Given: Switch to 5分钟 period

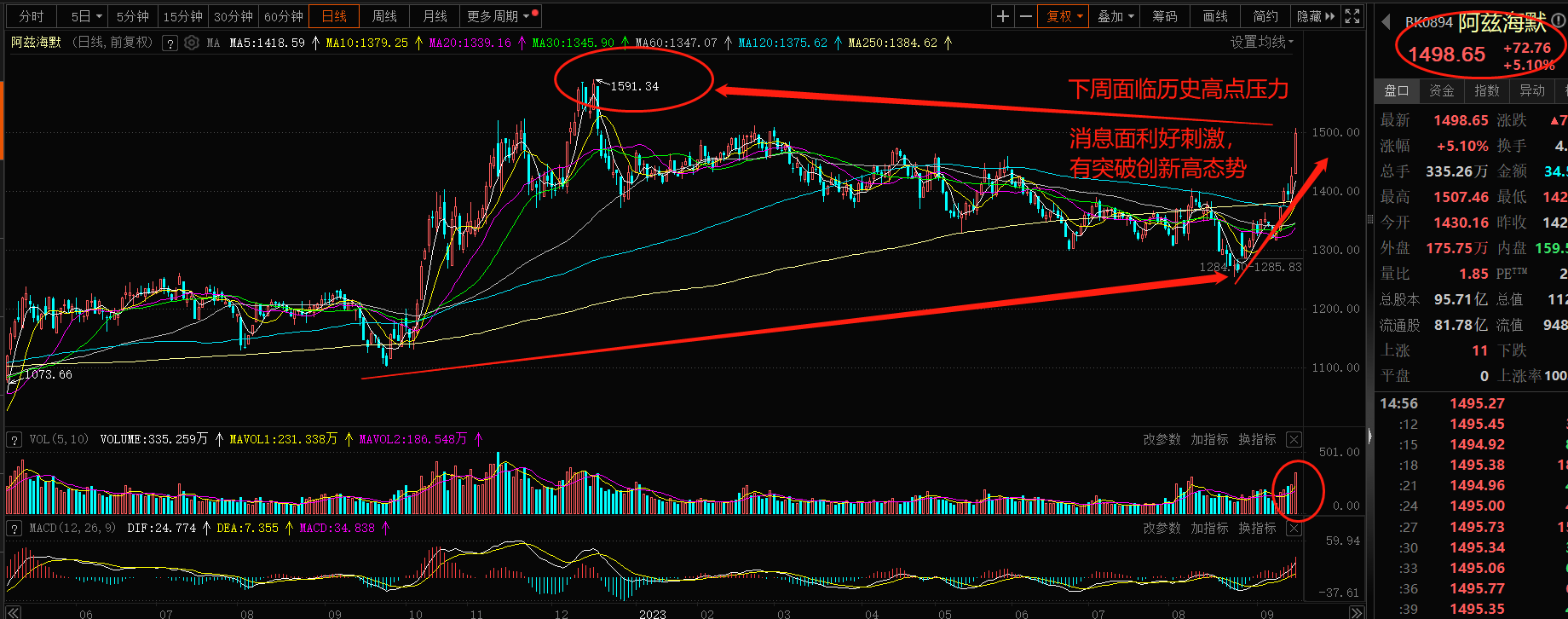Looking at the screenshot, I should 133,16.
